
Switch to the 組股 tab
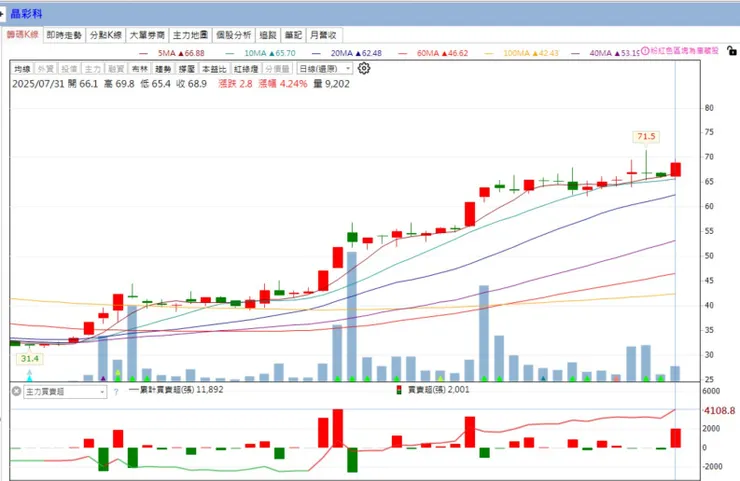pyautogui.click(x=268, y=35)
